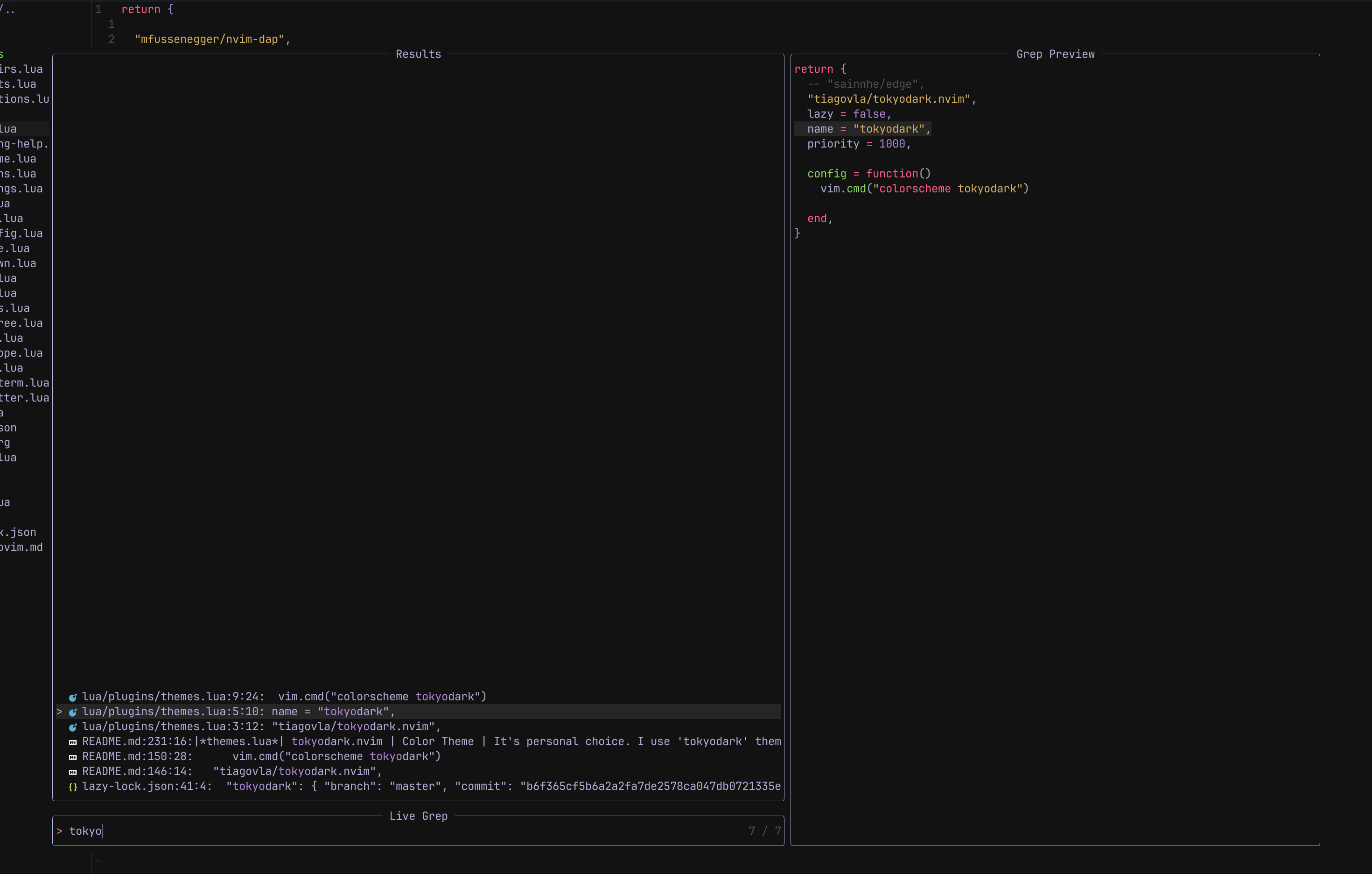Click Lua icon on themes.lua:3:12 result
1372x874 pixels.
73,727
